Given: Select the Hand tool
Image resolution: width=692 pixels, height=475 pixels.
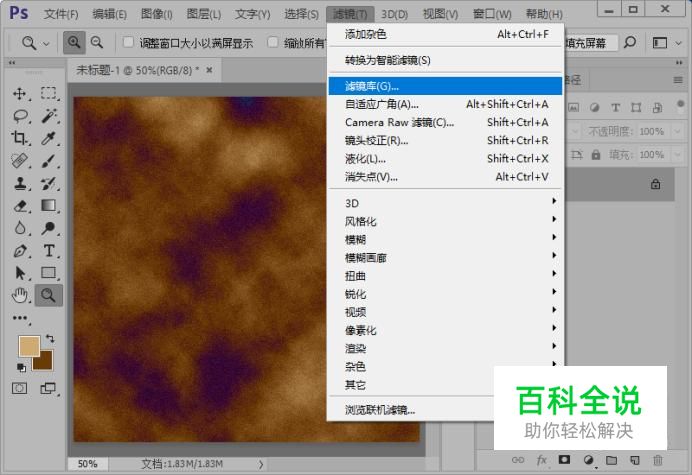Looking at the screenshot, I should pyautogui.click(x=19, y=295).
